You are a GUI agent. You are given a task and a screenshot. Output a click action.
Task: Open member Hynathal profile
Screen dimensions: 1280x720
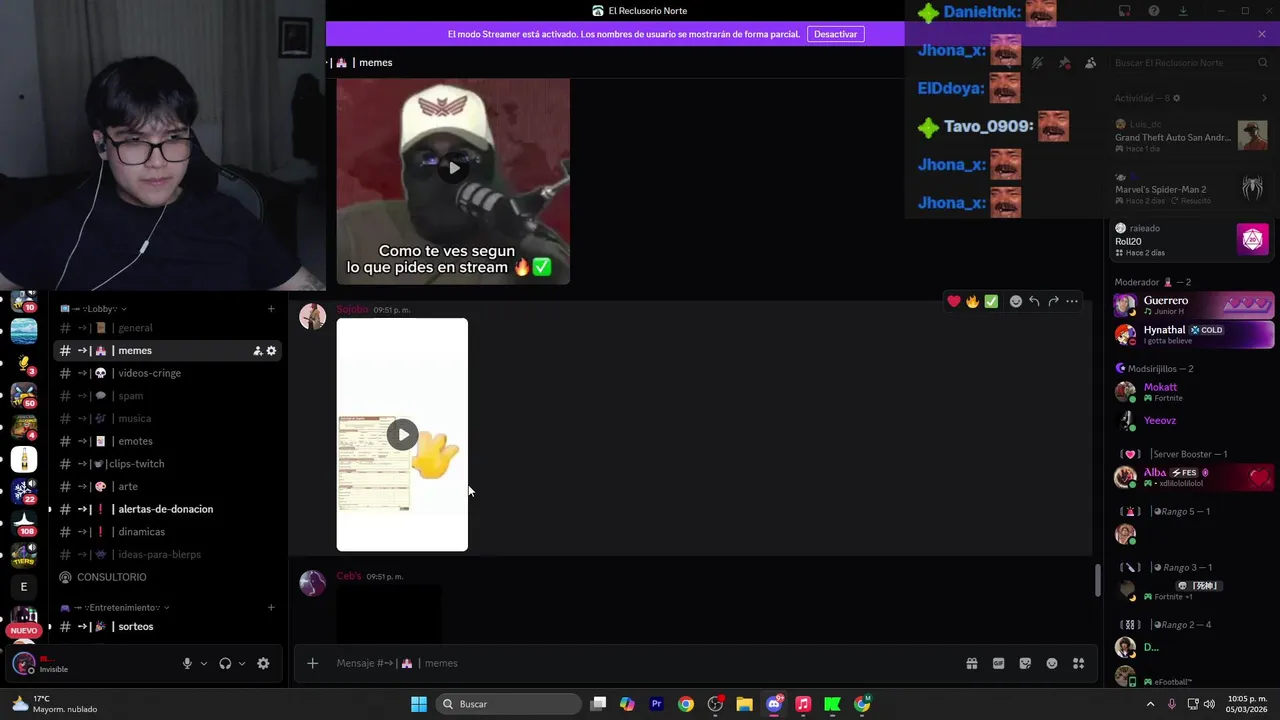click(1194, 334)
